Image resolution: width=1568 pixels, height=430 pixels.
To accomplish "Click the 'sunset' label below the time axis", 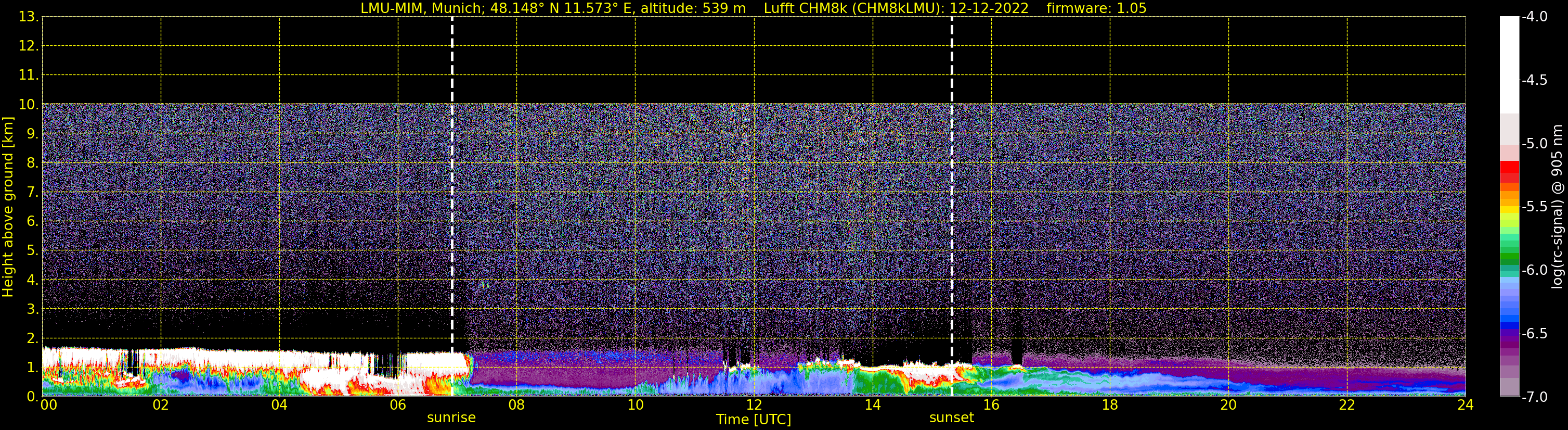I will point(951,418).
